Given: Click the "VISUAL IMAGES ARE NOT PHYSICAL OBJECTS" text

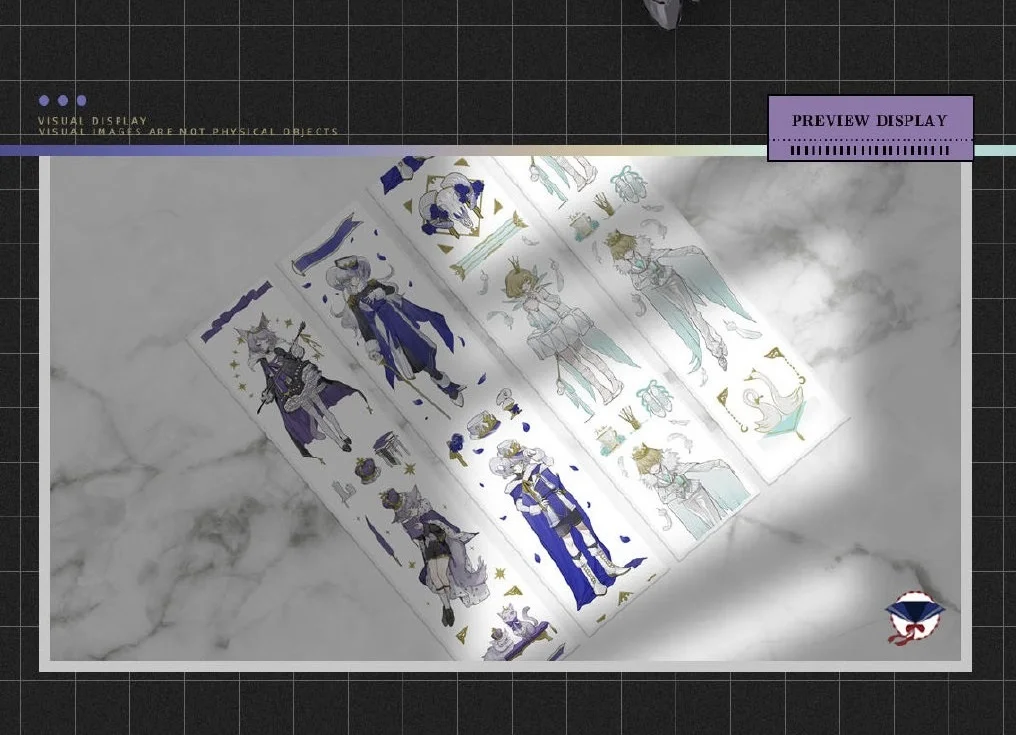Looking at the screenshot, I should 188,132.
